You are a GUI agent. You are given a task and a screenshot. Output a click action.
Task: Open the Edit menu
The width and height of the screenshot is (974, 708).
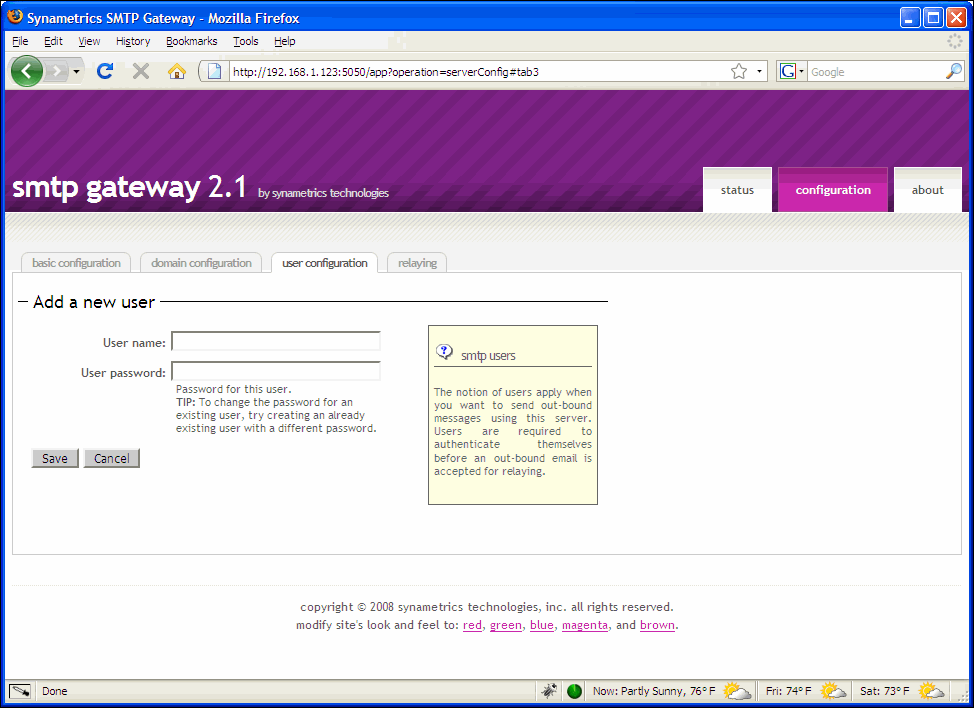pyautogui.click(x=53, y=41)
